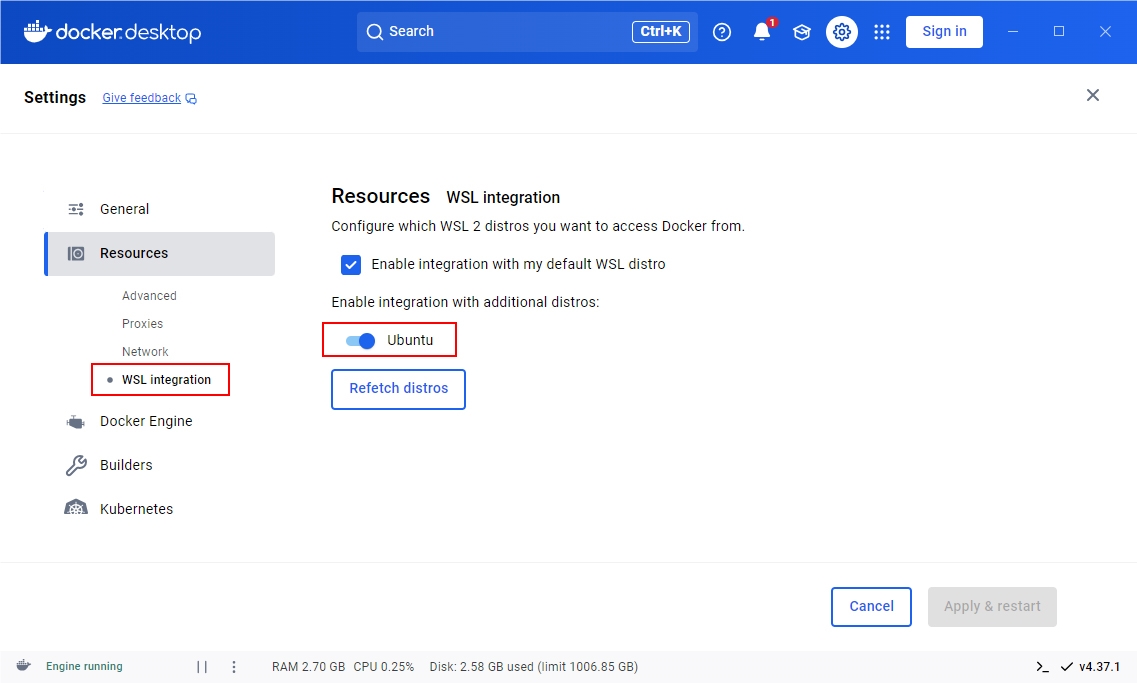Click the Sign in button
1137x683 pixels.
944,32
